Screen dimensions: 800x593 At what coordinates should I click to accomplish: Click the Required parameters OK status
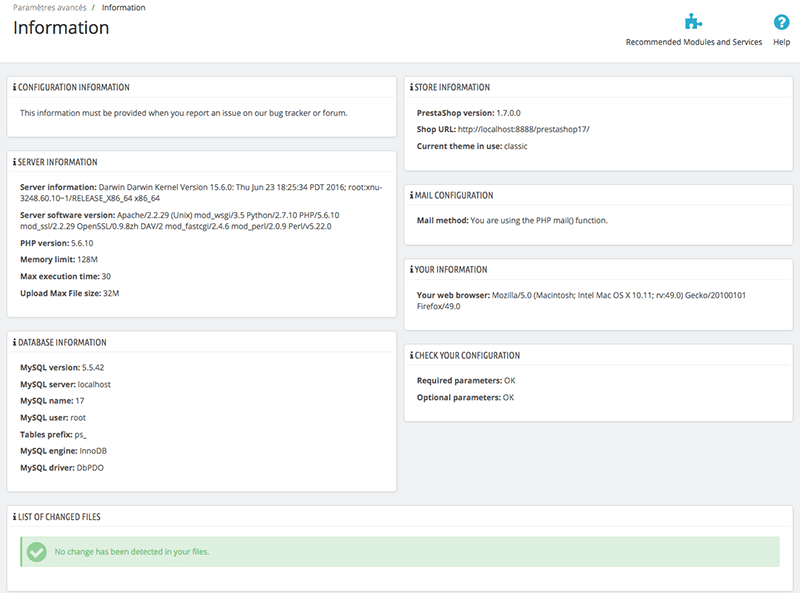[x=509, y=381]
